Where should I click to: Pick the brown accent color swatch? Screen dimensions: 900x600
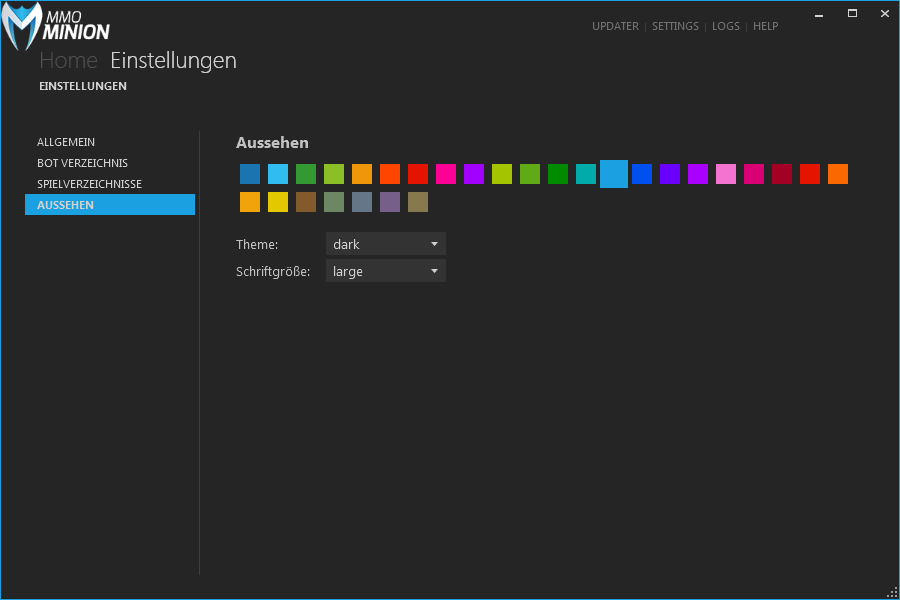click(x=306, y=202)
